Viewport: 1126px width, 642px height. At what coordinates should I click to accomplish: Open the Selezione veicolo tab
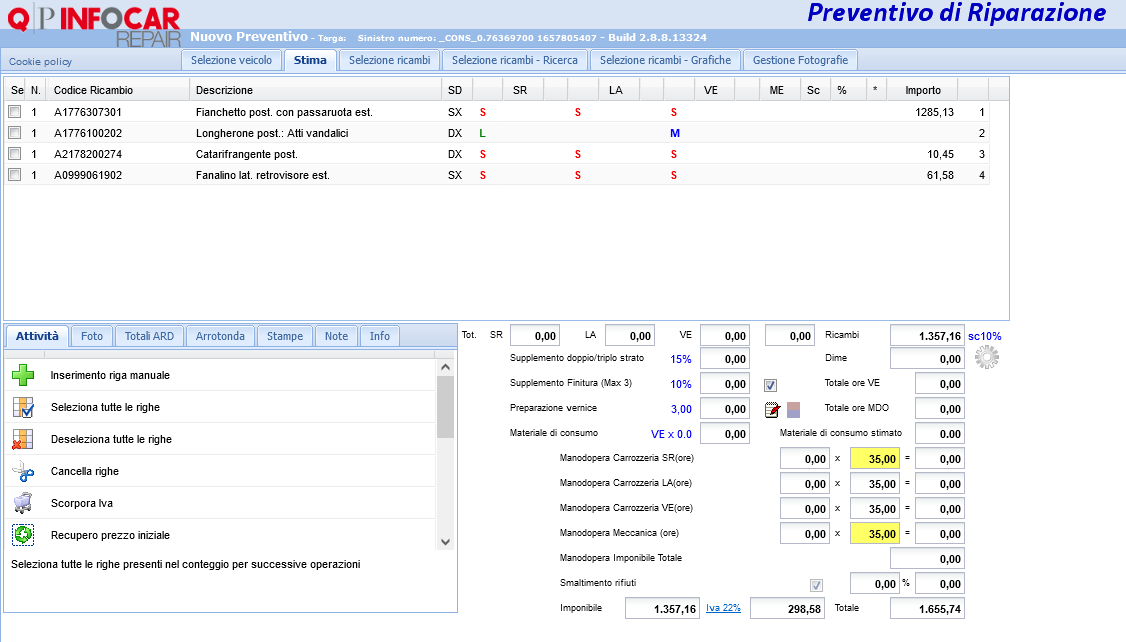click(x=231, y=60)
